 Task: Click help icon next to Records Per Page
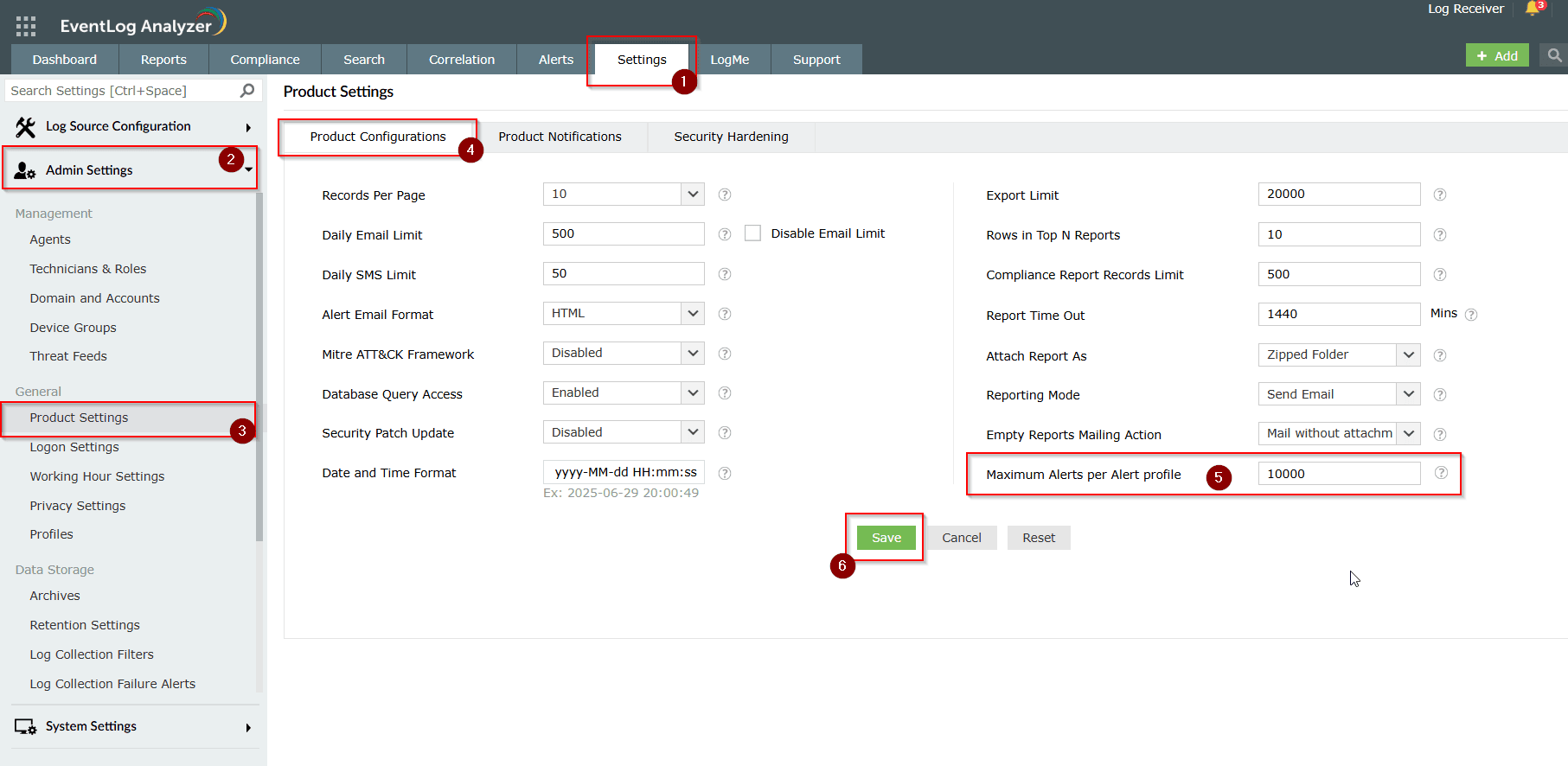725,195
